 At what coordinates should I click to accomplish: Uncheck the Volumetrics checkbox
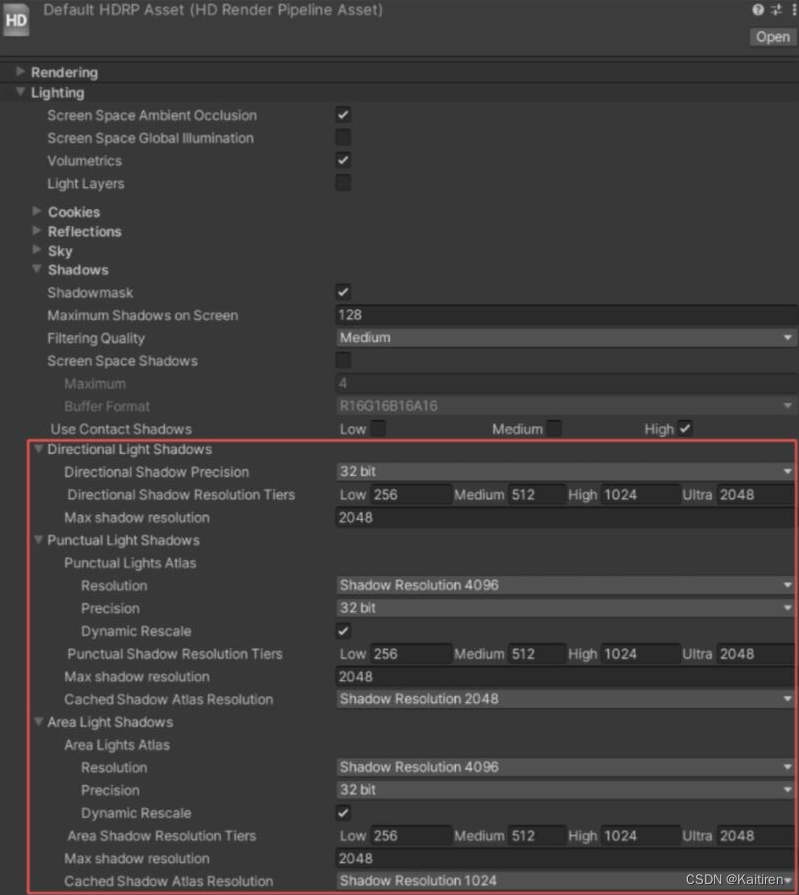[343, 160]
